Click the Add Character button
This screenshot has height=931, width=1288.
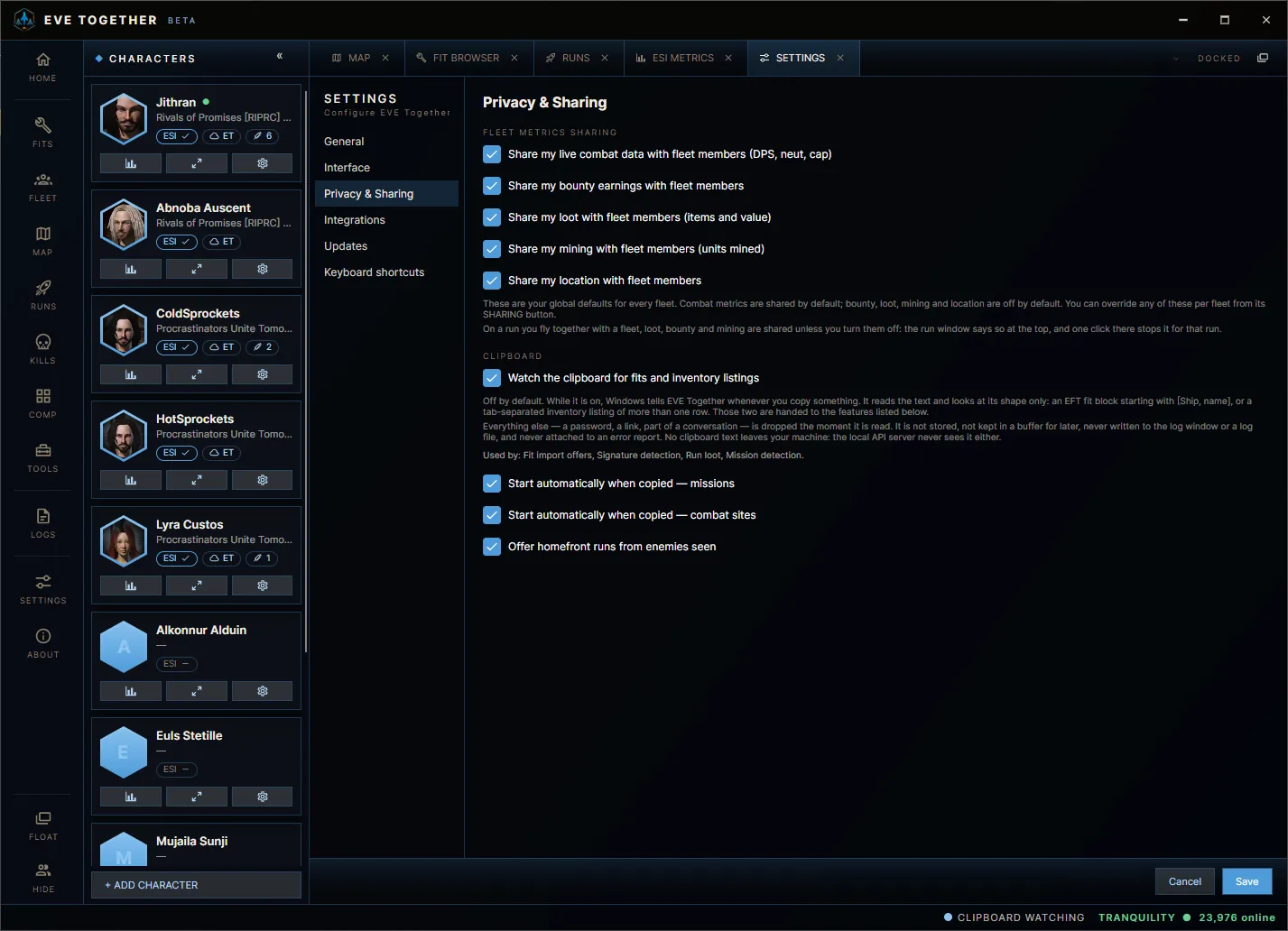pos(196,885)
